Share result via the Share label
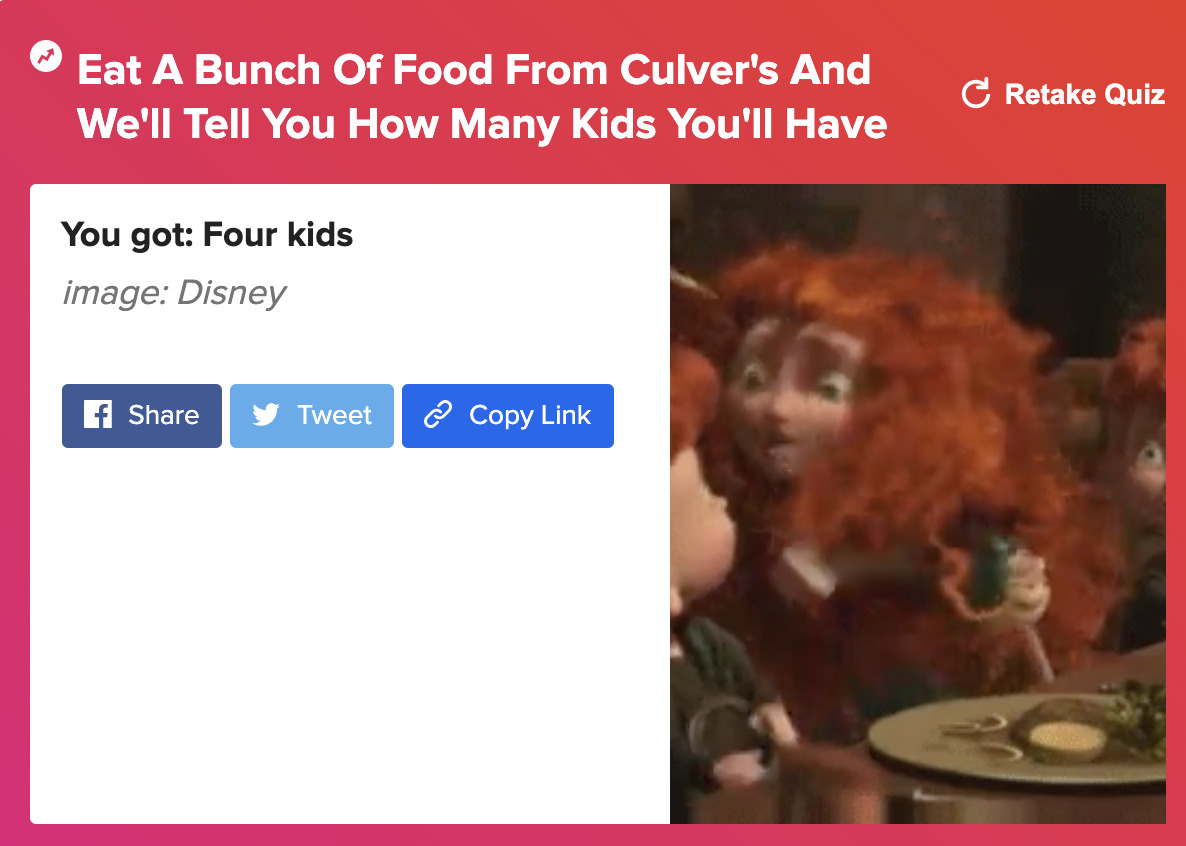1186x846 pixels. click(163, 415)
